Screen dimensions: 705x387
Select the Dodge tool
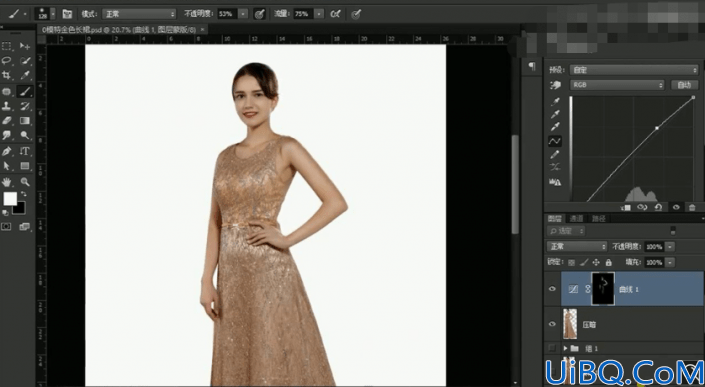point(25,135)
